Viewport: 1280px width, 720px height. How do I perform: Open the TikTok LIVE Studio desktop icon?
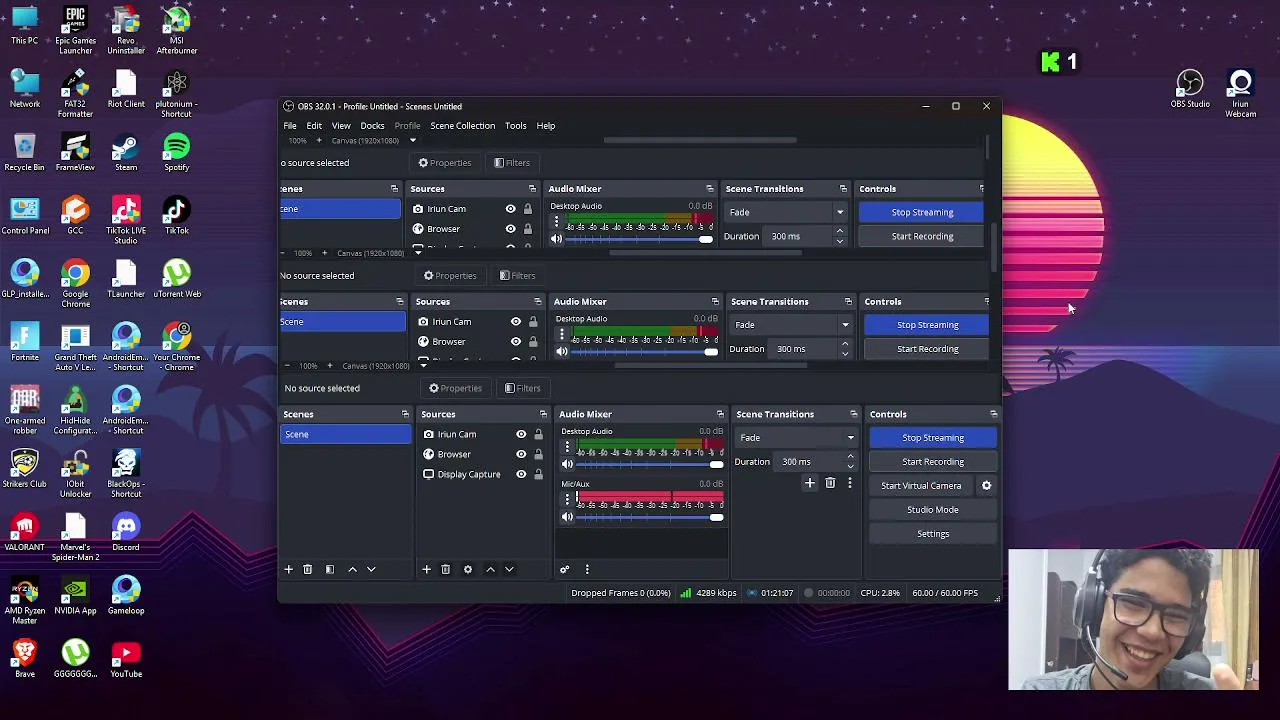point(126,220)
